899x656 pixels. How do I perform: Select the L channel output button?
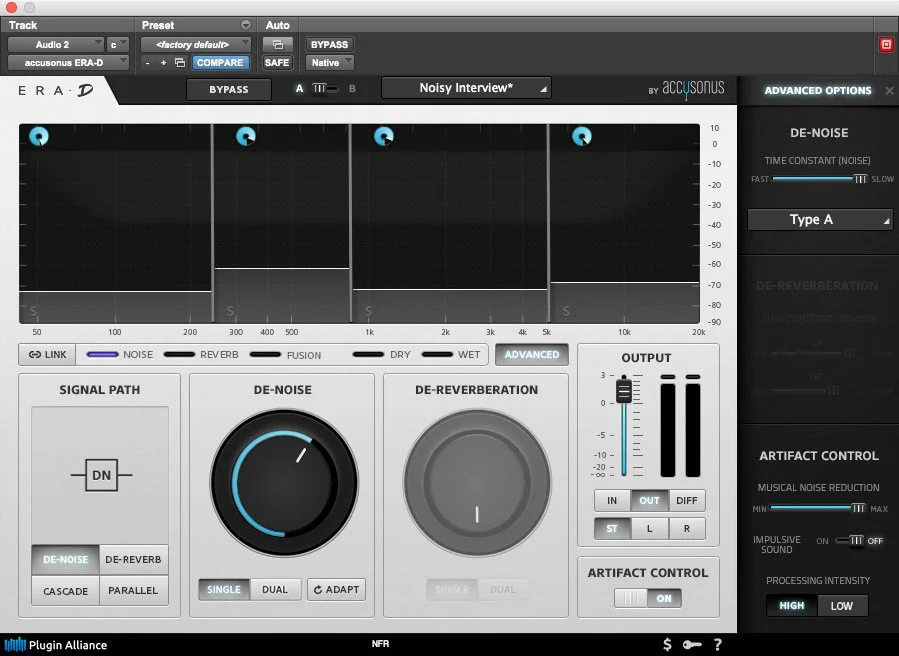[x=650, y=529]
